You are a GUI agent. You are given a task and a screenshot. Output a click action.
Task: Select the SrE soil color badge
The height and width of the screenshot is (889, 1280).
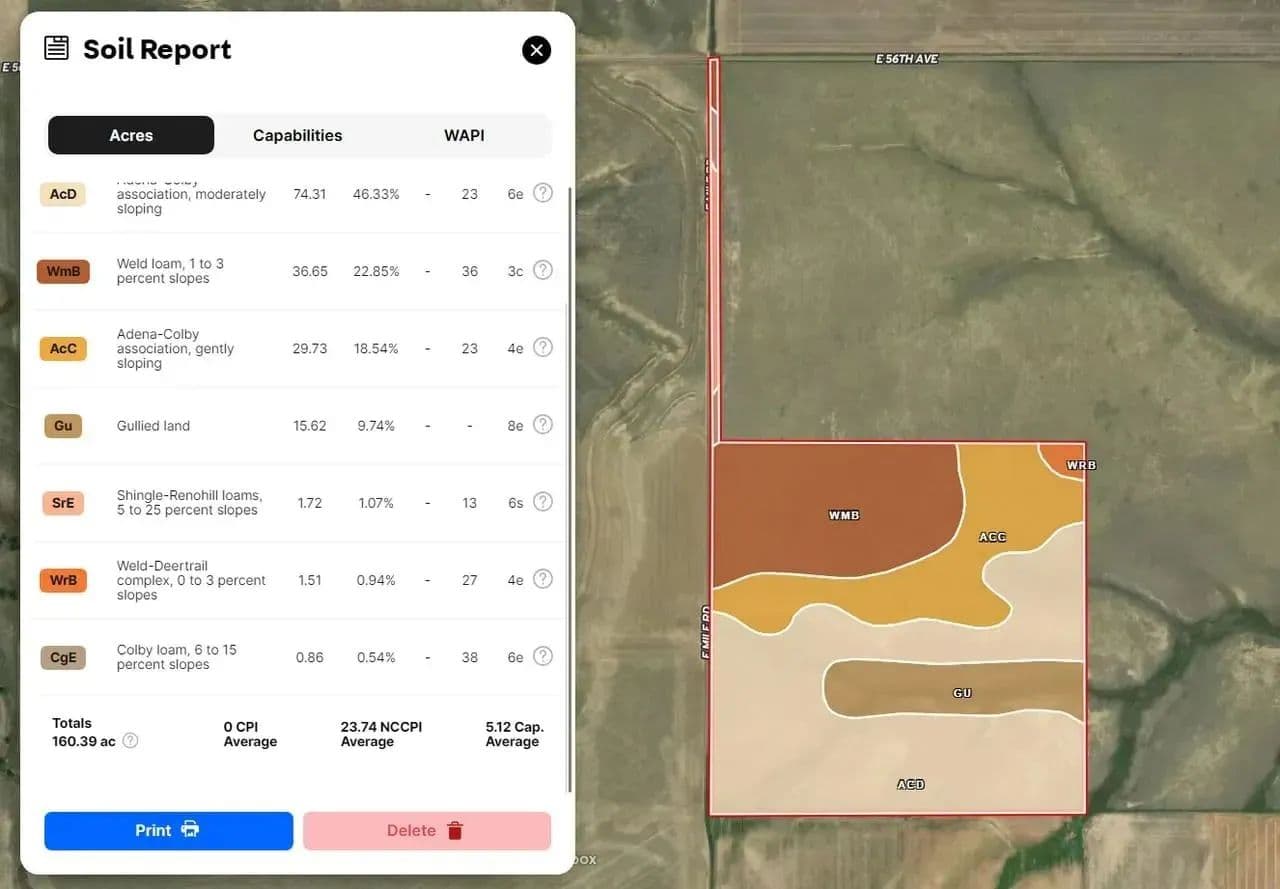63,503
